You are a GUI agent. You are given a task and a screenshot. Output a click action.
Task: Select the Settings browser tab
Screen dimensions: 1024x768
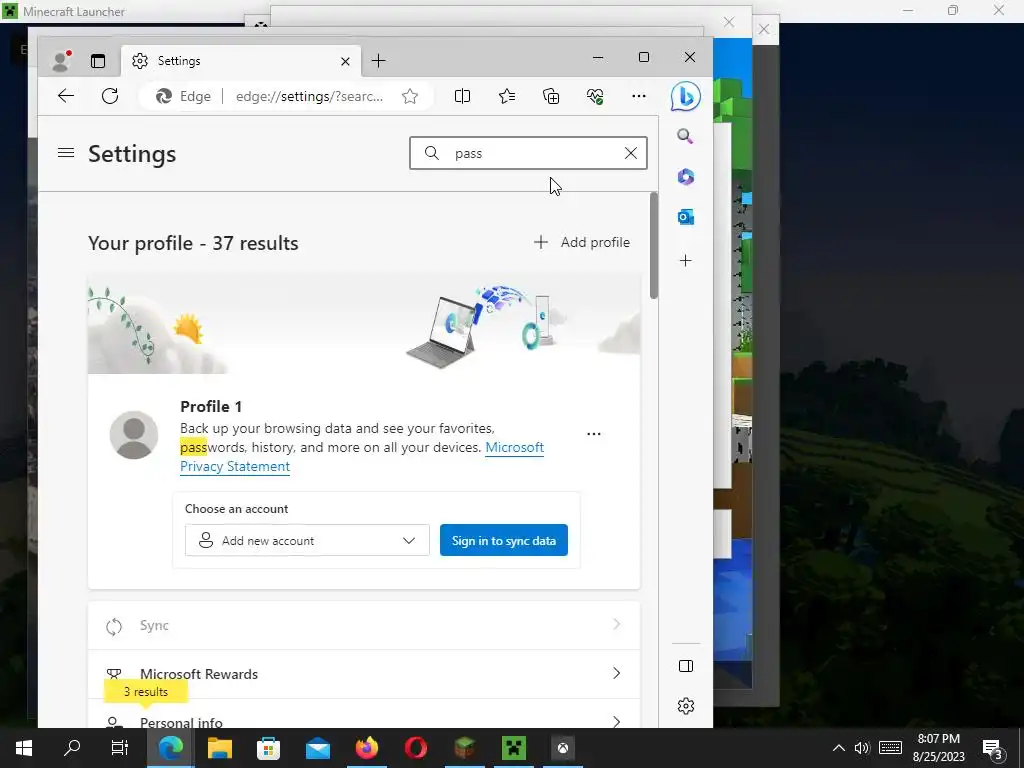tap(240, 61)
